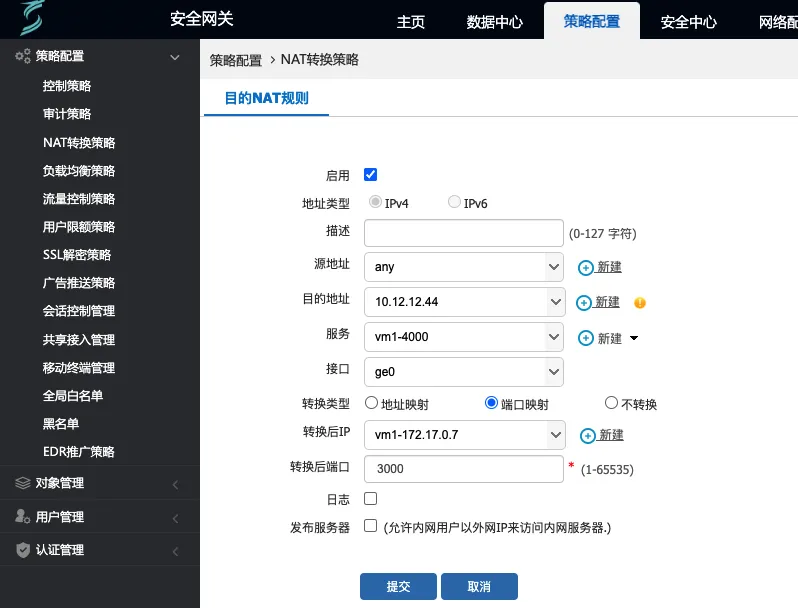The height and width of the screenshot is (608, 798).
Task: Open the 源地址 dropdown showing any
Action: pyautogui.click(x=464, y=267)
